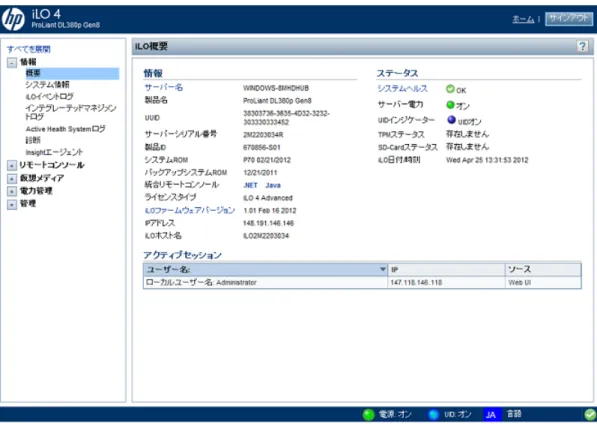The height and width of the screenshot is (424, 597).
Task: Open the システムヘルス link
Action: [402, 89]
